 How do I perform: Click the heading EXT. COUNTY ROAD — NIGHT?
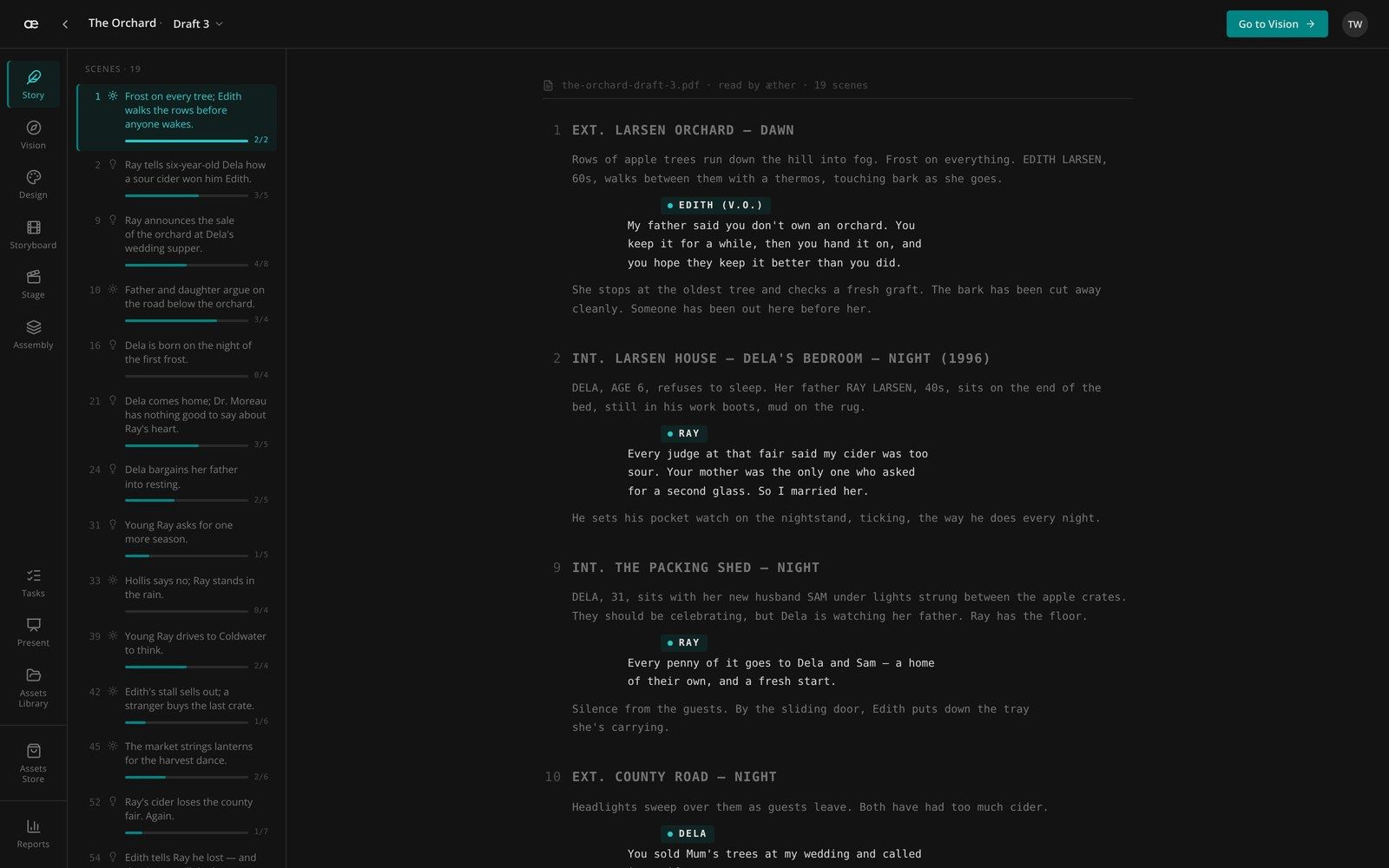[x=674, y=777]
